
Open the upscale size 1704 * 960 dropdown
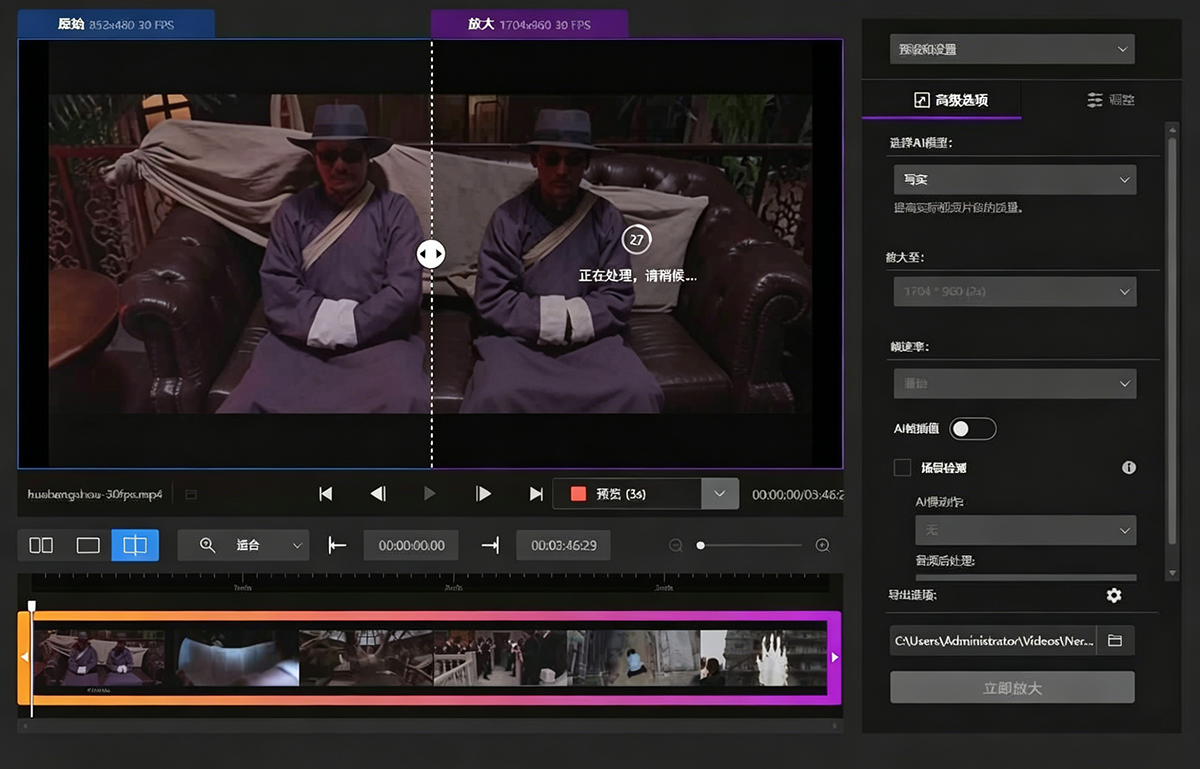[x=1014, y=291]
